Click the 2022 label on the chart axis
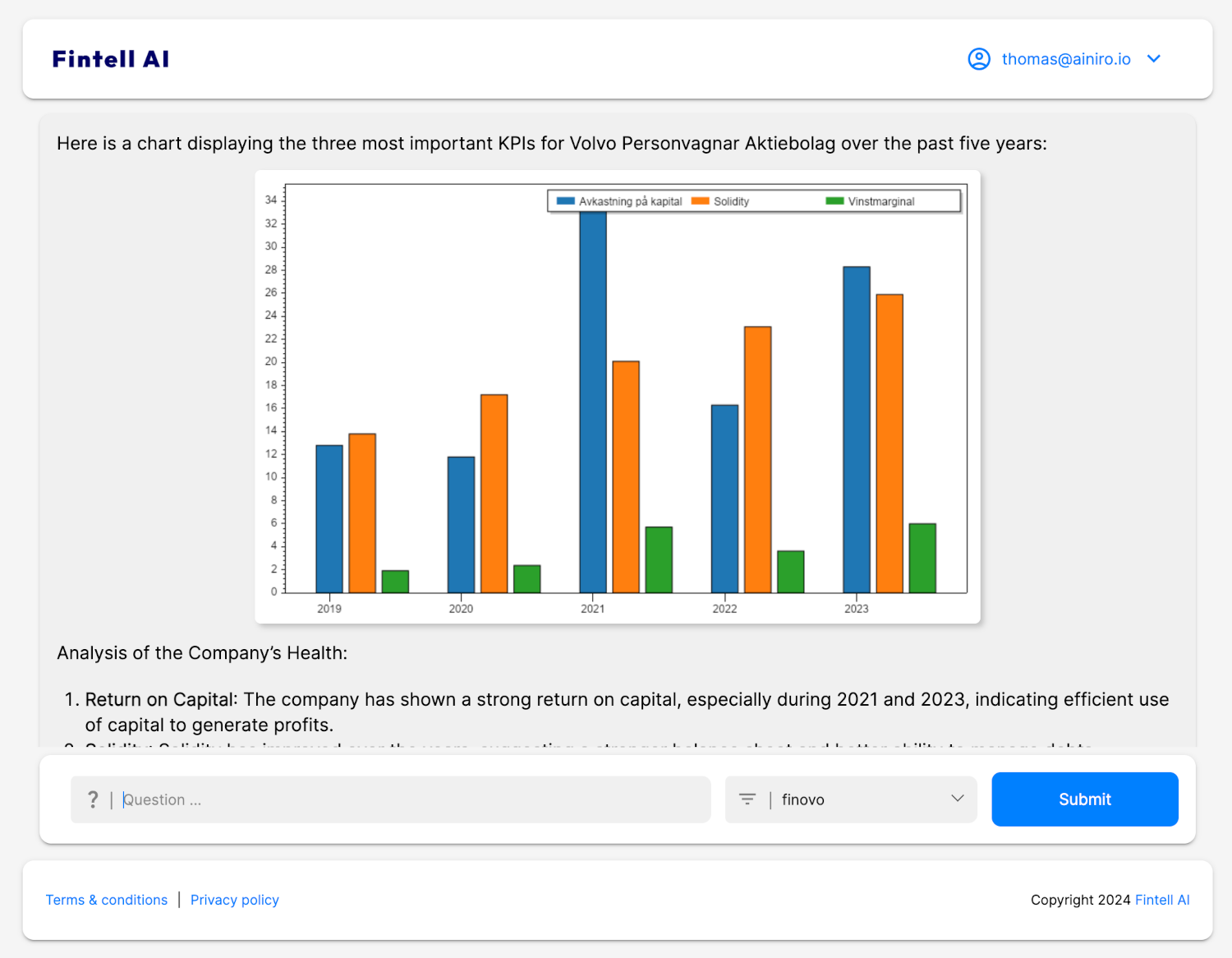The image size is (1232, 958). tap(724, 609)
